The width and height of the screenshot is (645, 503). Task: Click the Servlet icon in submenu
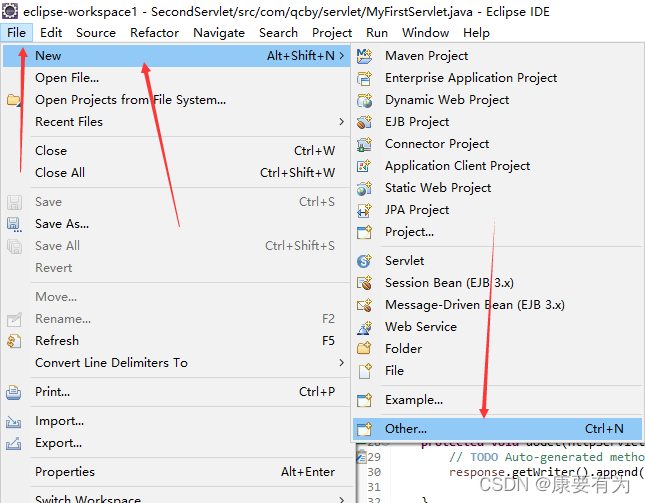coord(364,261)
